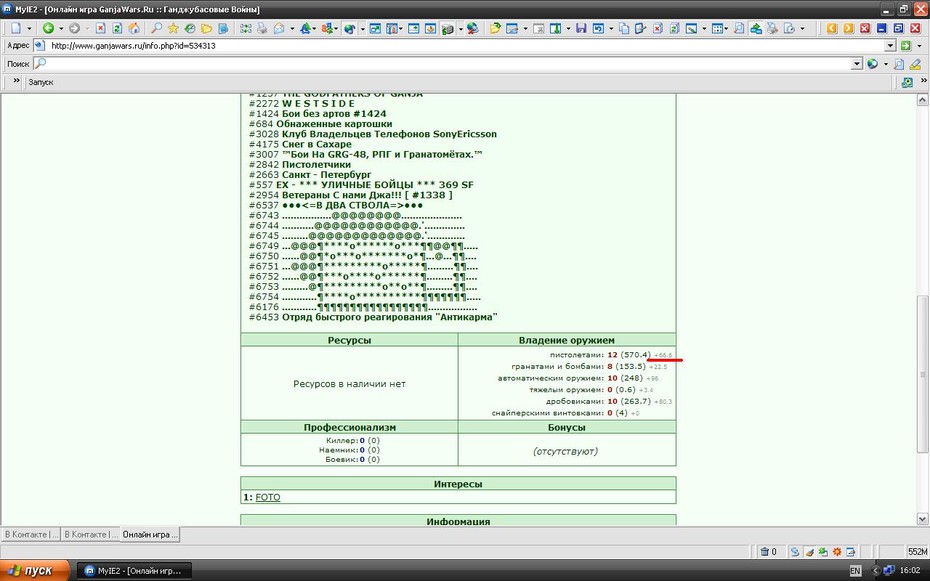Click the page scrollbar down arrow

[x=922, y=519]
